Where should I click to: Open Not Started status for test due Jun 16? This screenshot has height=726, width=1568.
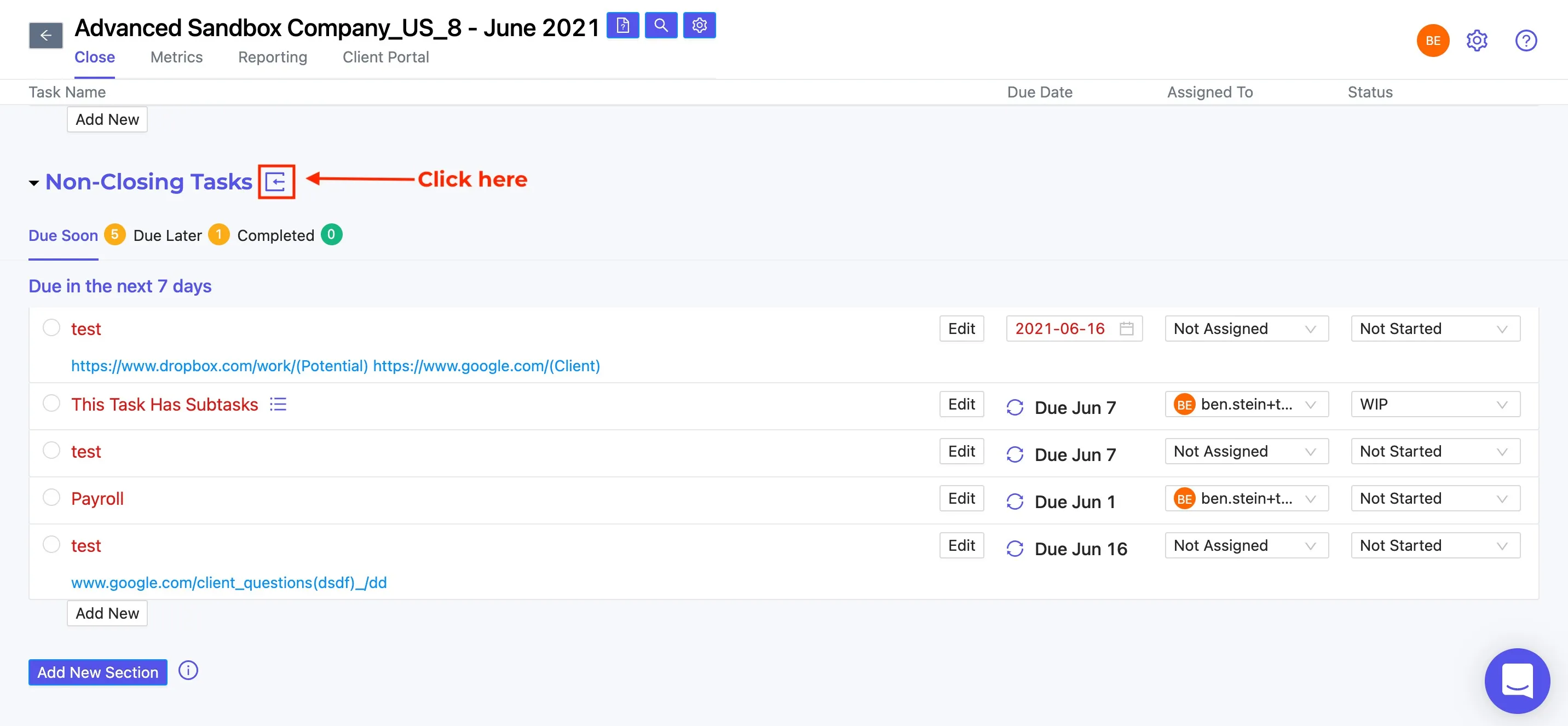[x=1436, y=545]
